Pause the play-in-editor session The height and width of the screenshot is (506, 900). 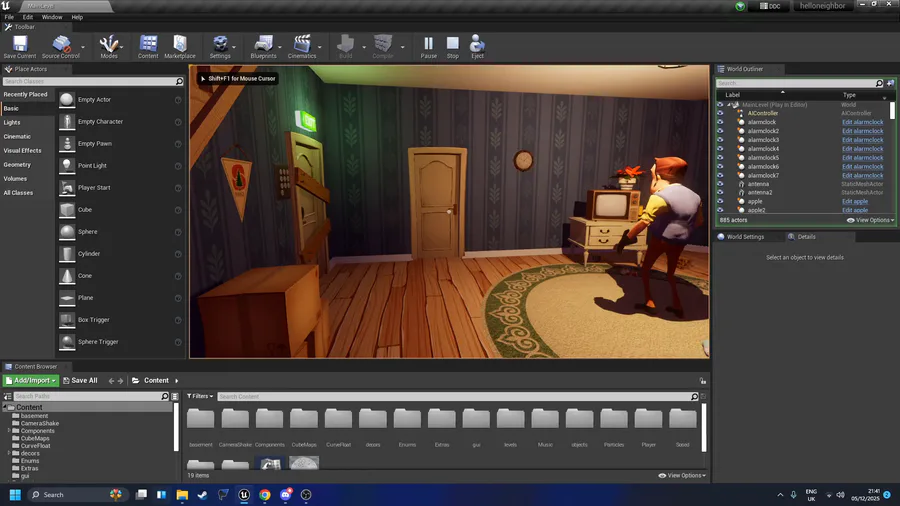(428, 46)
